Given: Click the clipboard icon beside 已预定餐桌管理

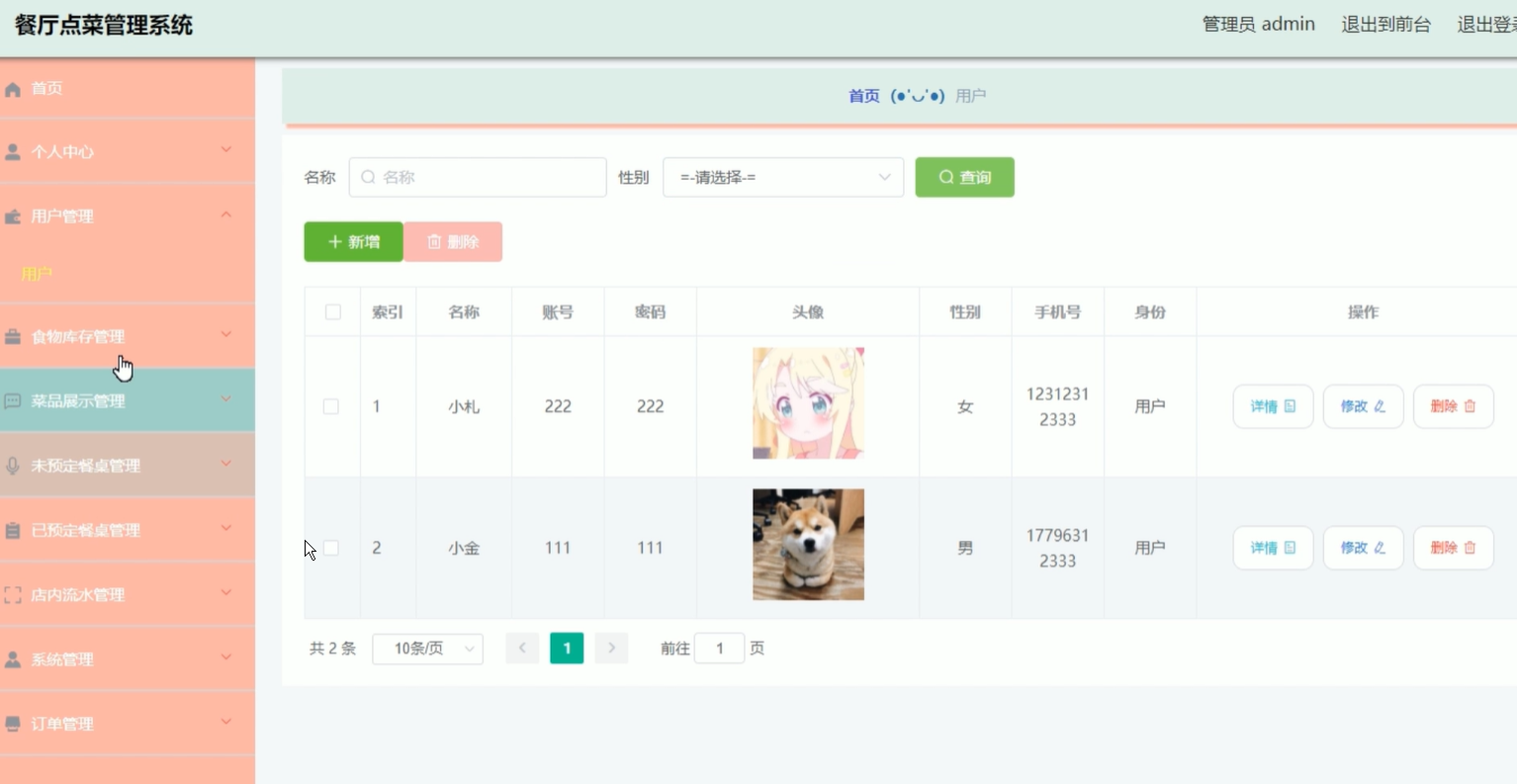Looking at the screenshot, I should coord(13,530).
